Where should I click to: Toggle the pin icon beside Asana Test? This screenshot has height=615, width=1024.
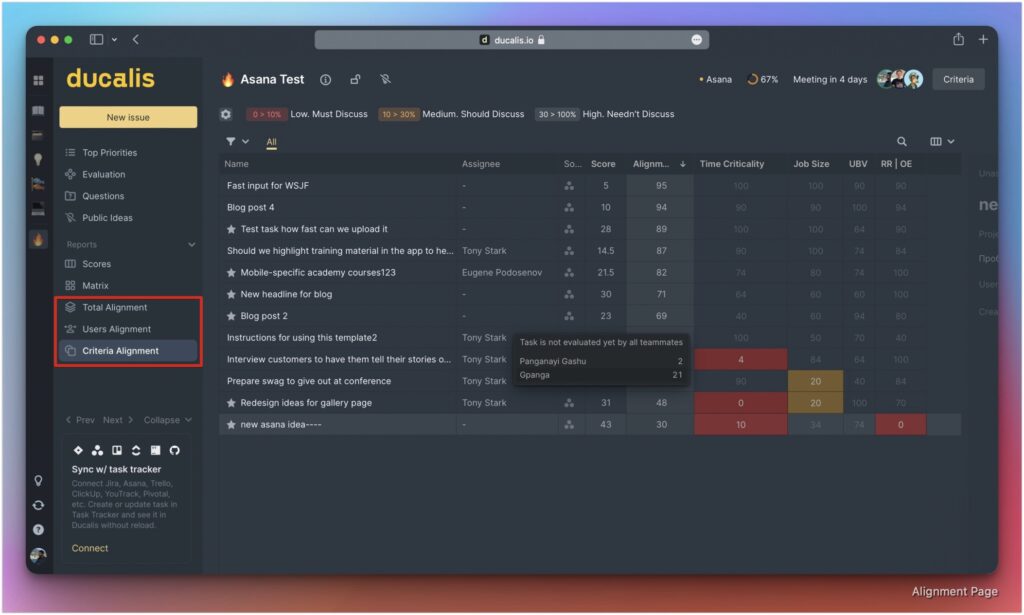point(385,80)
